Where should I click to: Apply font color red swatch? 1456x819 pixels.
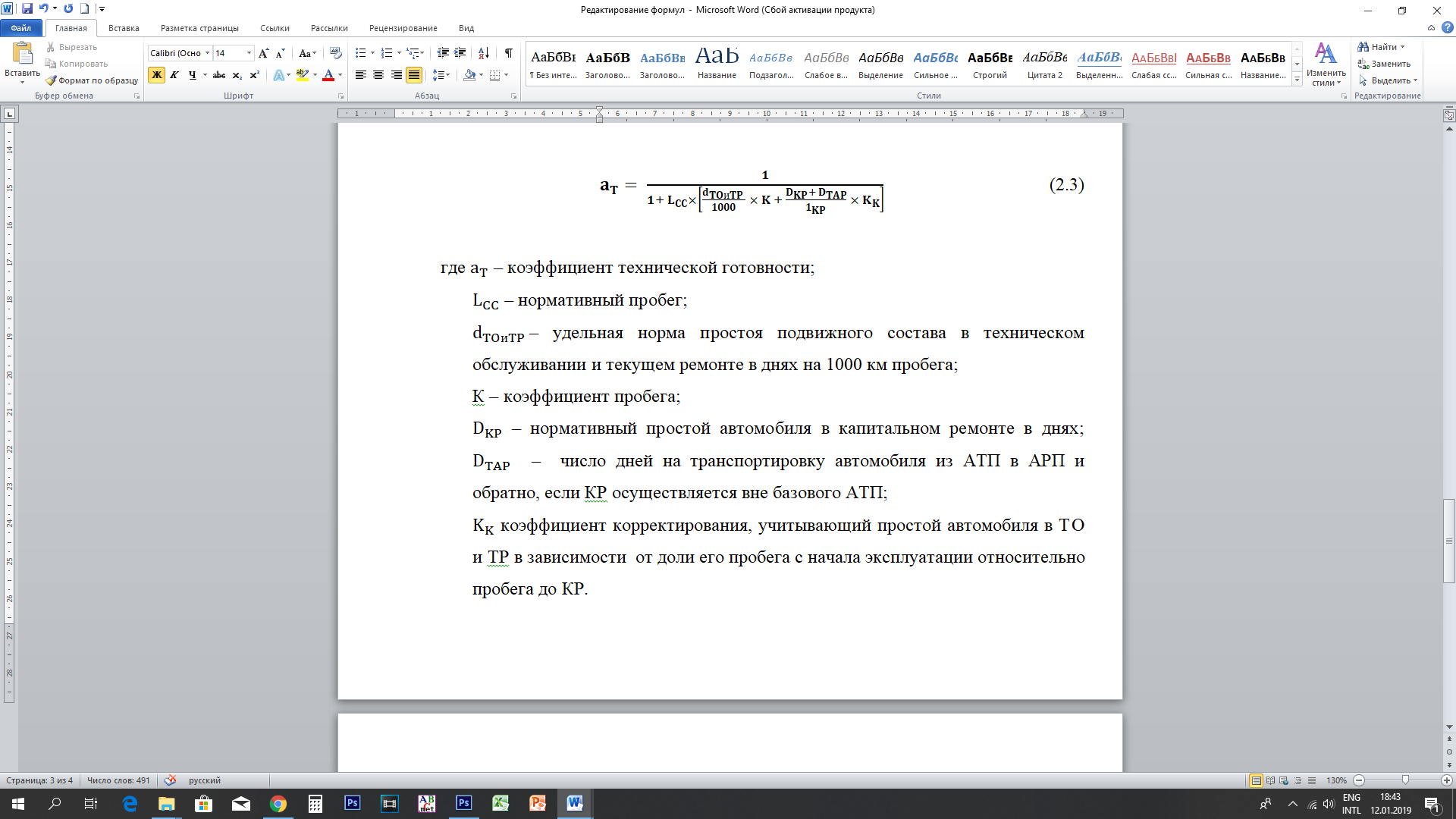(328, 75)
